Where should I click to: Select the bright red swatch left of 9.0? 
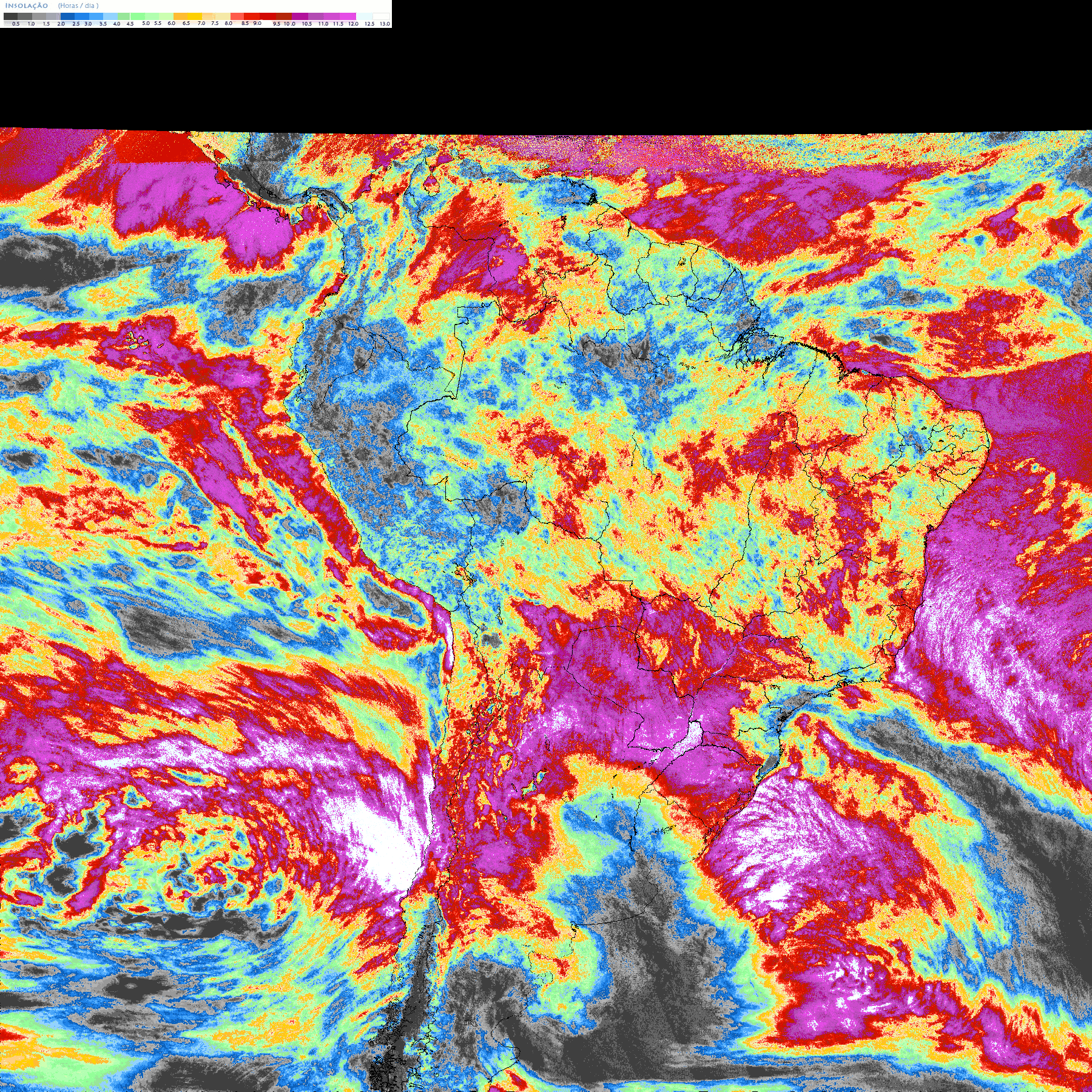(252, 16)
